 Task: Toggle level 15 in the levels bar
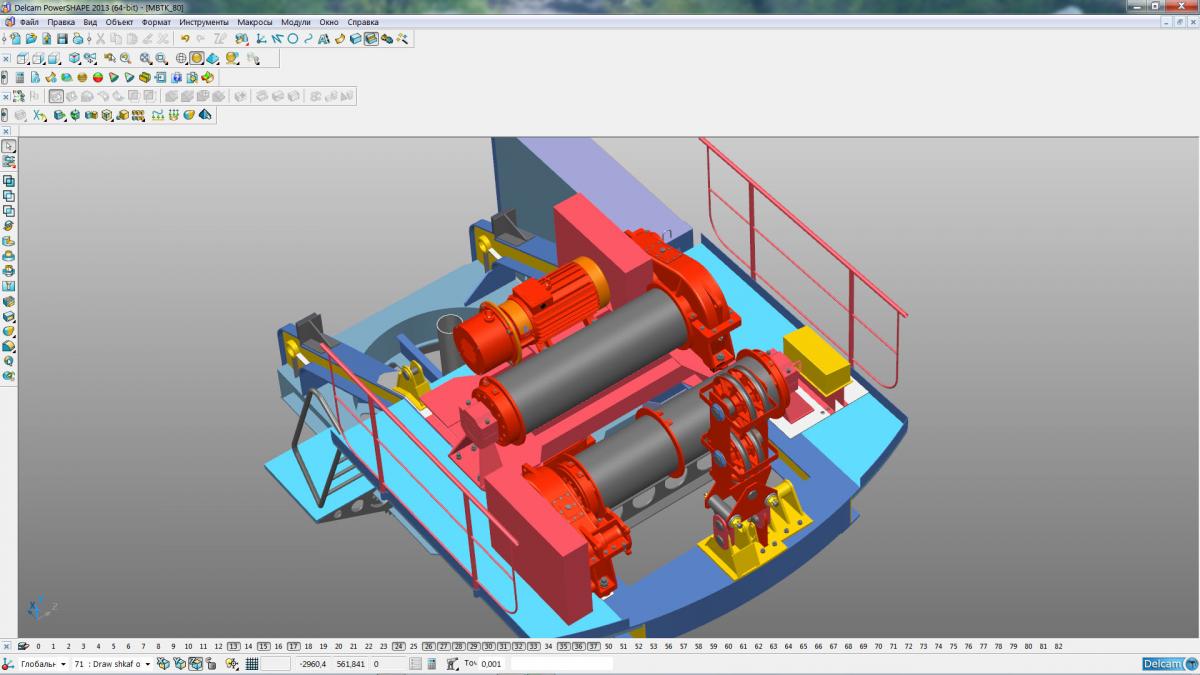pyautogui.click(x=263, y=647)
